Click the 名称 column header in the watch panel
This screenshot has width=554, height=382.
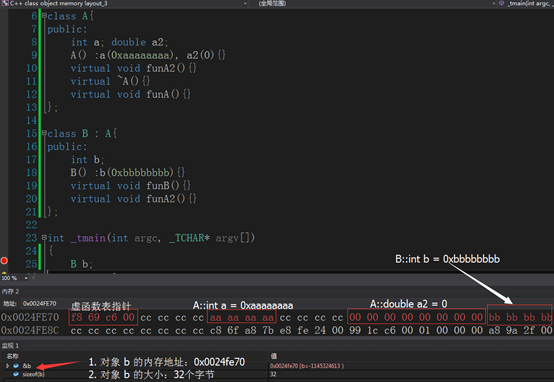[12, 356]
